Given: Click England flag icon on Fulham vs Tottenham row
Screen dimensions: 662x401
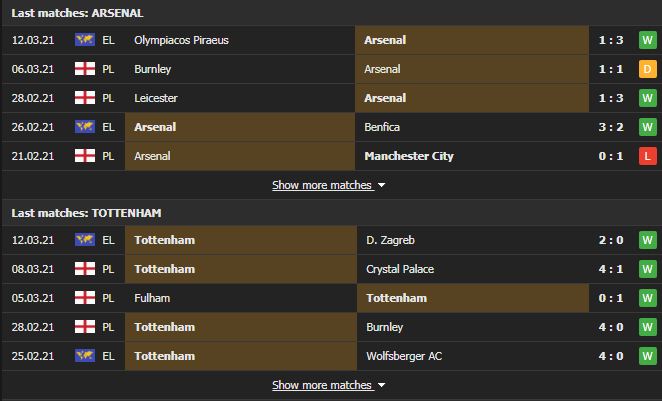Looking at the screenshot, I should [85, 298].
